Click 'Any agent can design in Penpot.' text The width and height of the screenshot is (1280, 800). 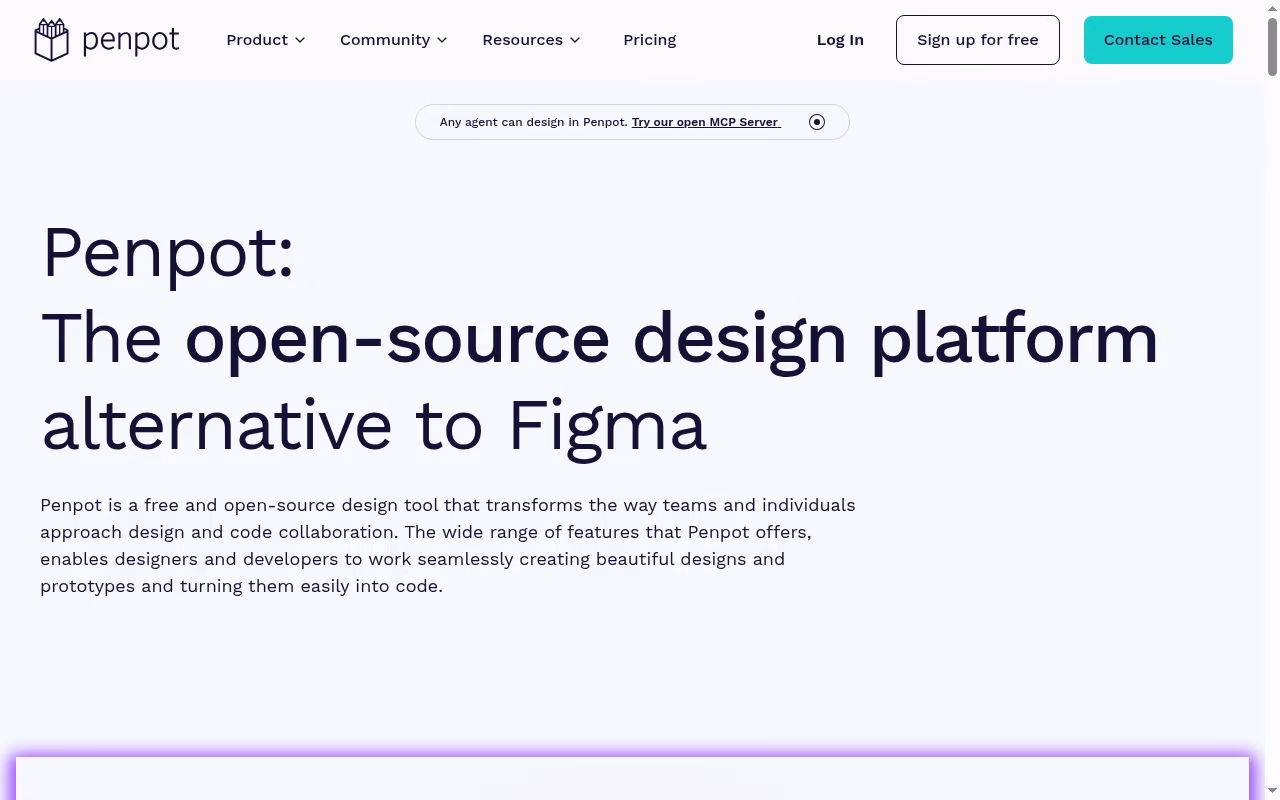(534, 122)
